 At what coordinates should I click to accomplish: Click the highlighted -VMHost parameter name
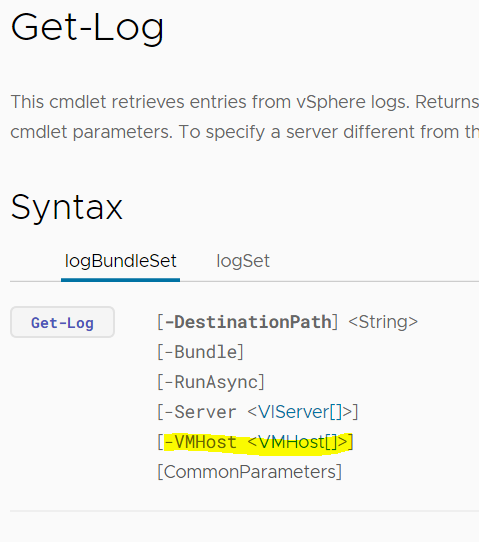(200, 442)
